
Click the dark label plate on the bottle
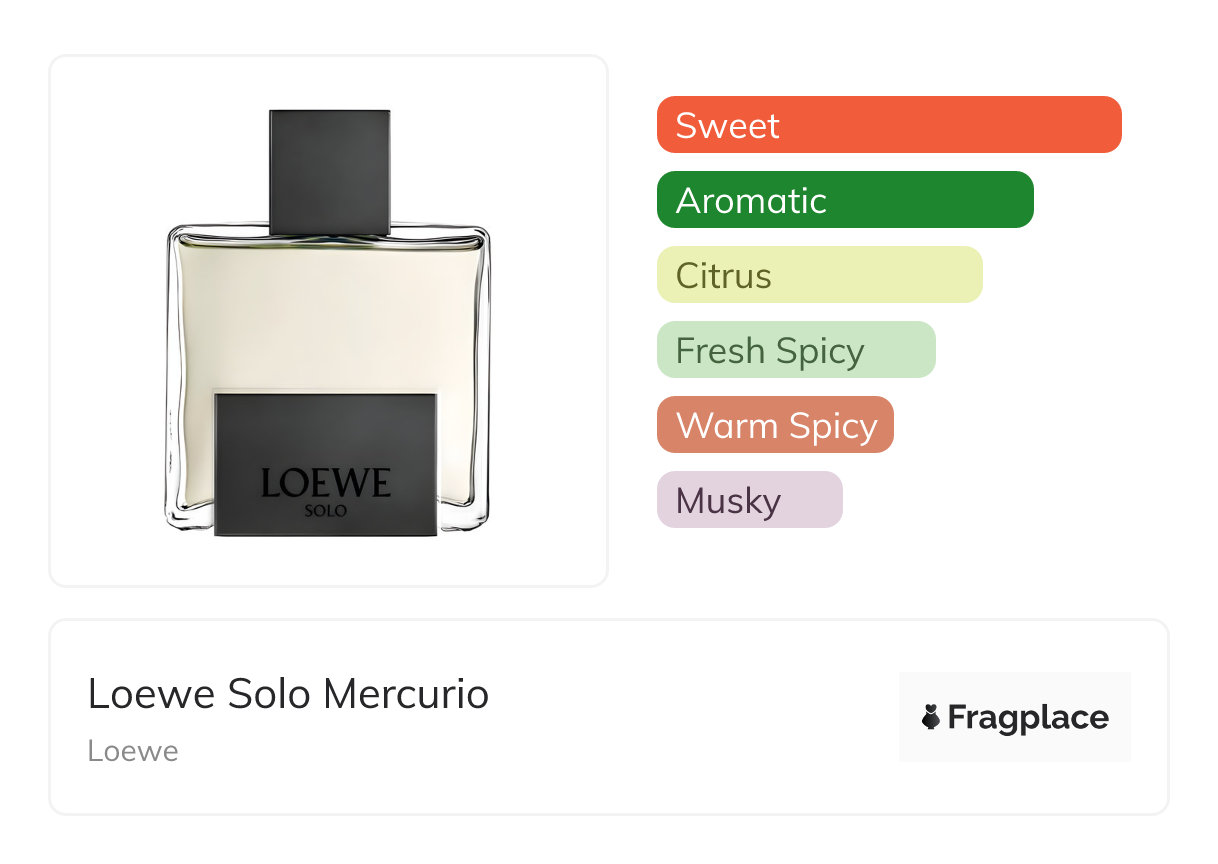(326, 464)
